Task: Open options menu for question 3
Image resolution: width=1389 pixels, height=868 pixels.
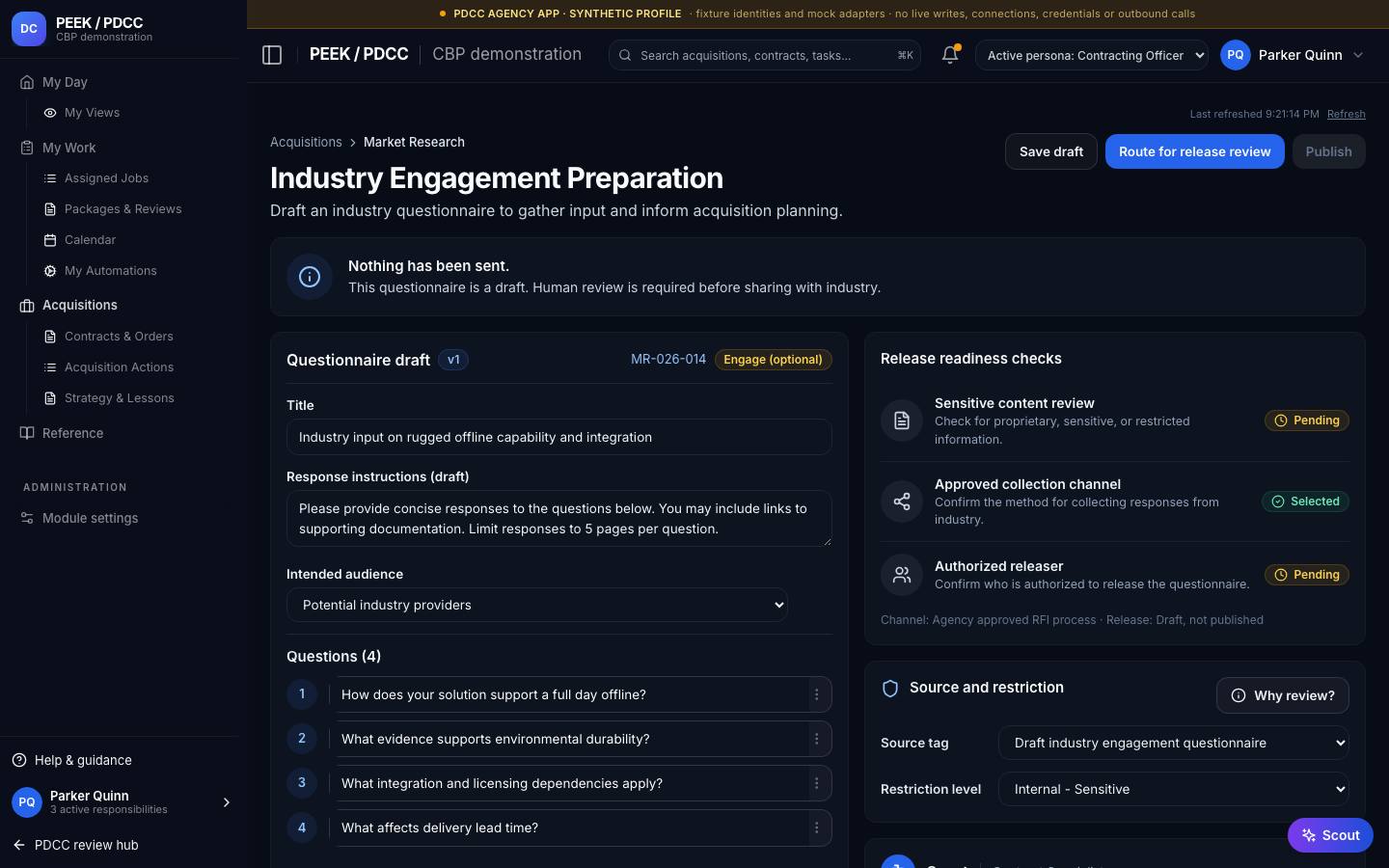Action: (816, 783)
